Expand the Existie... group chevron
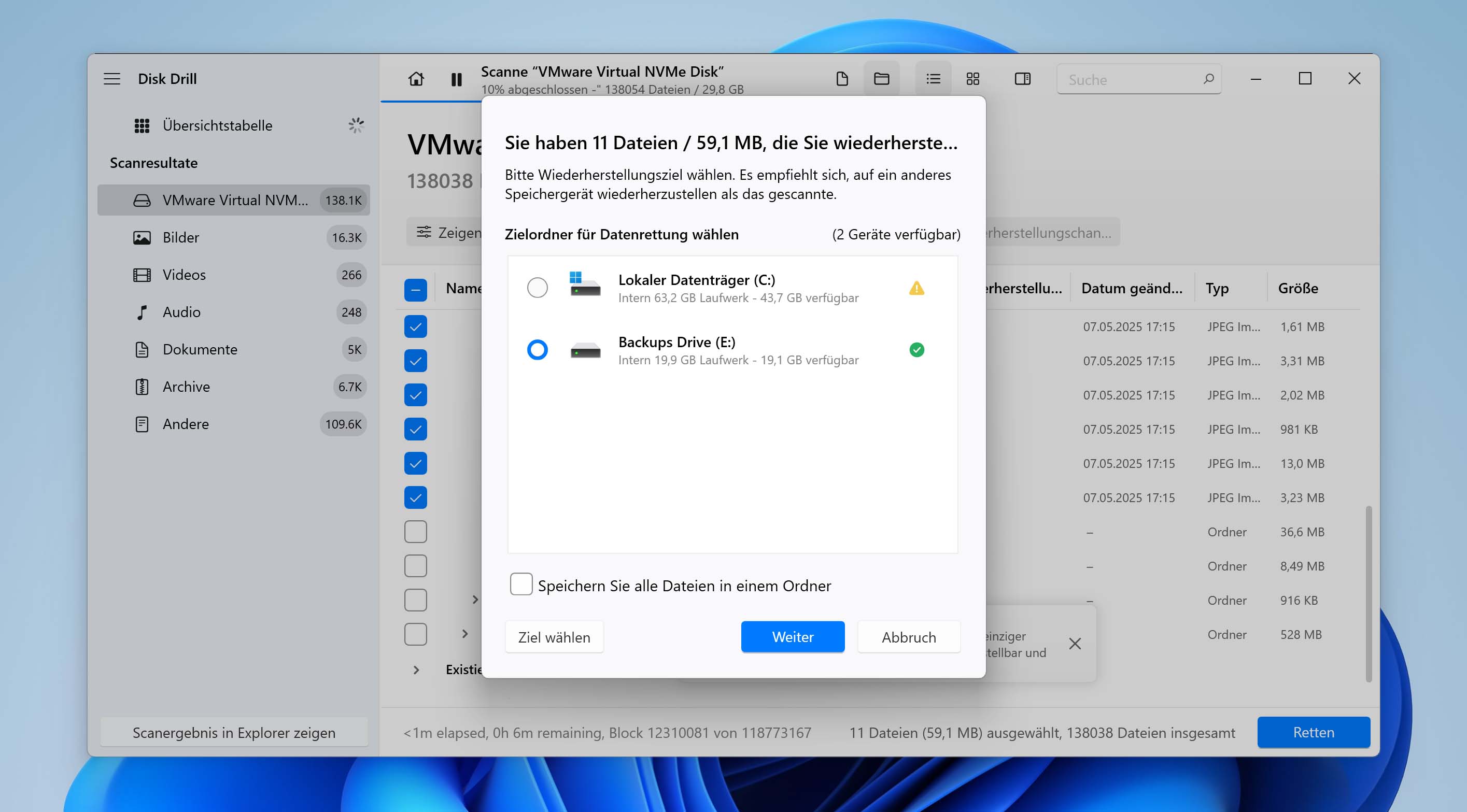This screenshot has height=812, width=1467. 416,669
